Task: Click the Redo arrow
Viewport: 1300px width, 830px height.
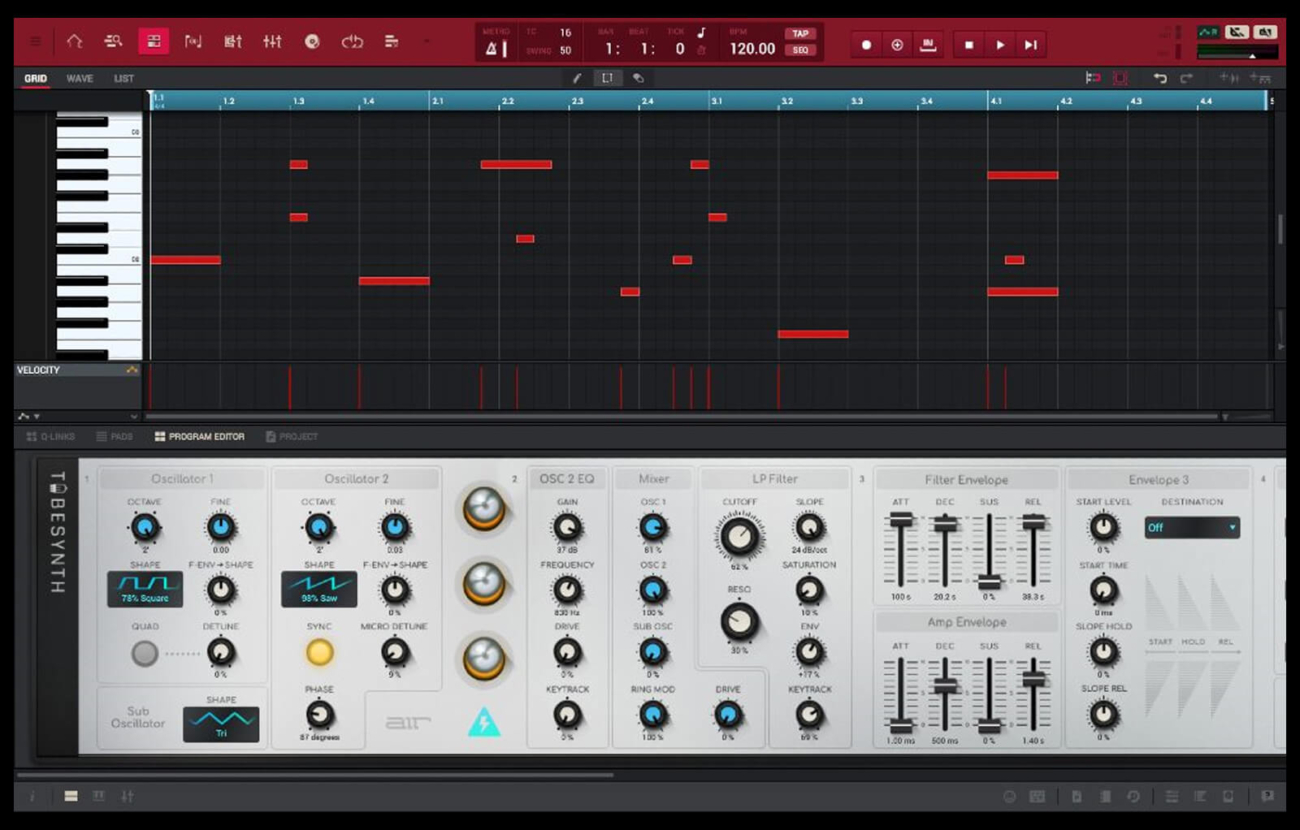Action: point(1186,78)
